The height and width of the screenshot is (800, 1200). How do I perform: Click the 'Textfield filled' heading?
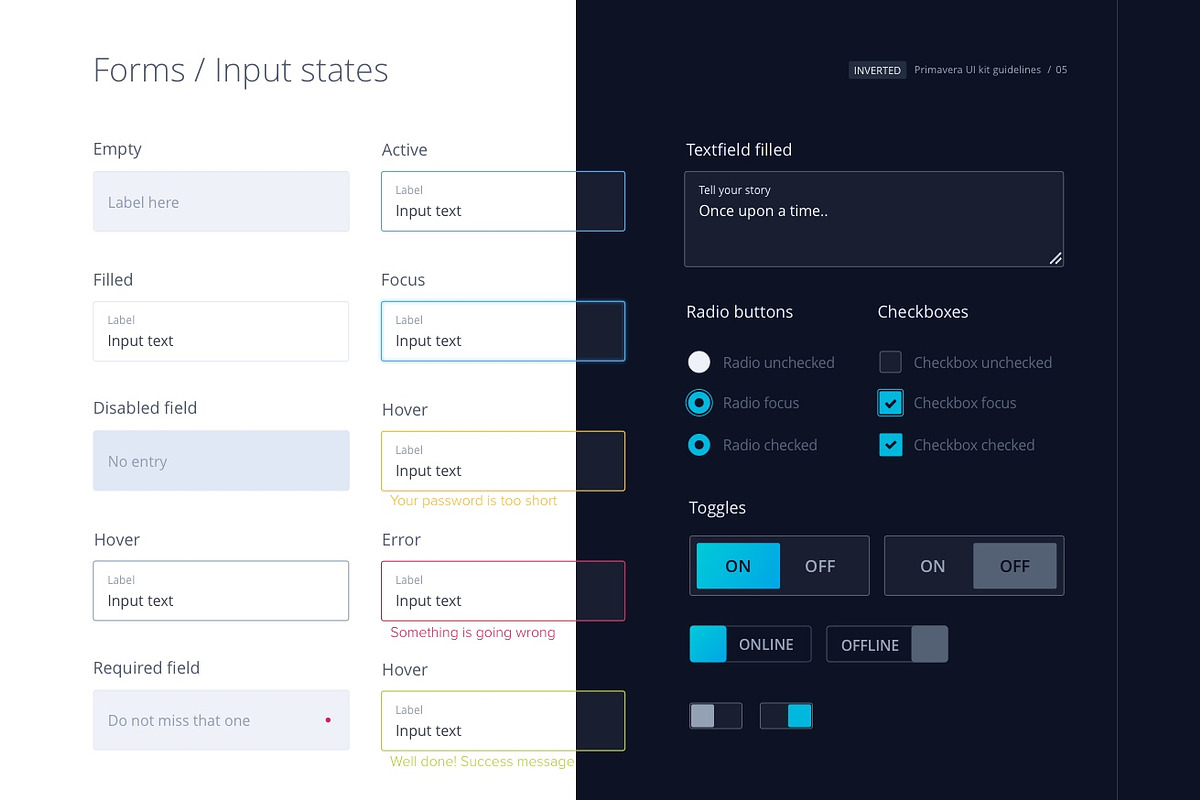(x=739, y=150)
